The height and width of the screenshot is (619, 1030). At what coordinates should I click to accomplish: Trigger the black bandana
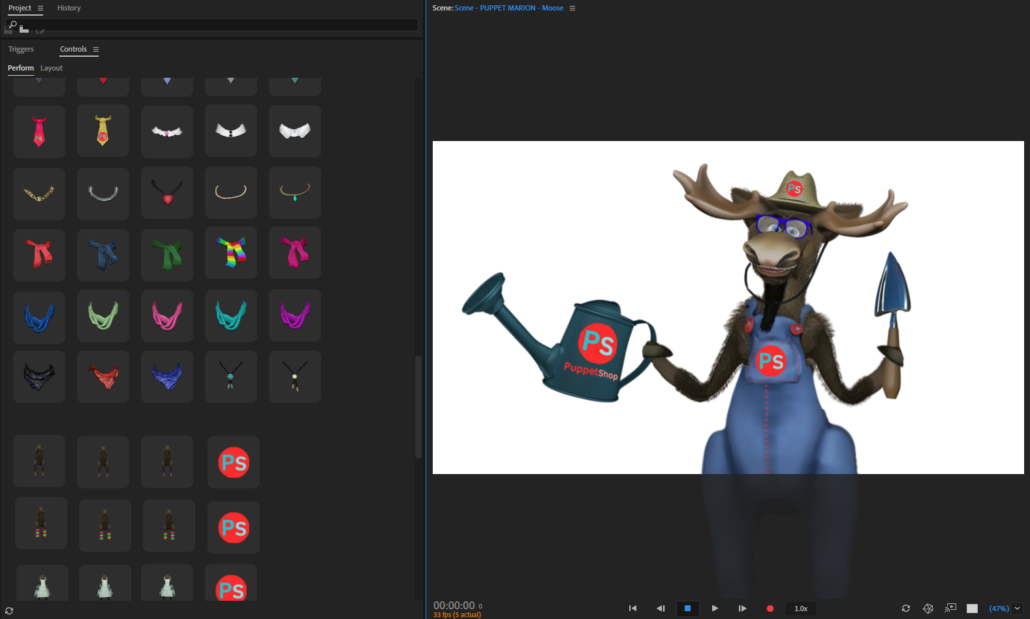tap(39, 377)
